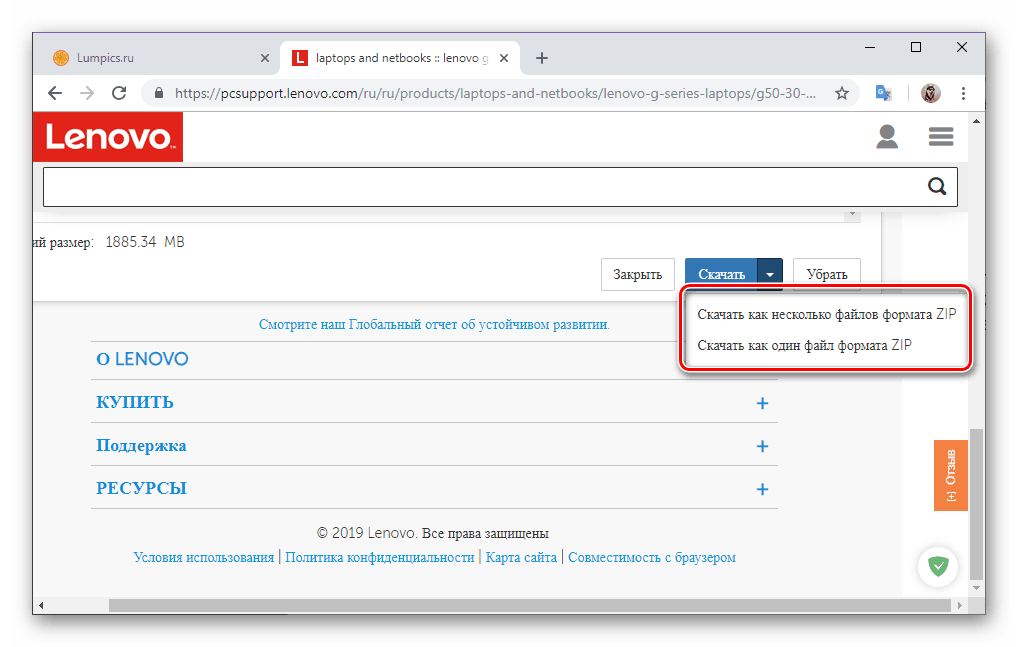
Task: Open the Lenovo hamburger menu
Action: pos(941,137)
